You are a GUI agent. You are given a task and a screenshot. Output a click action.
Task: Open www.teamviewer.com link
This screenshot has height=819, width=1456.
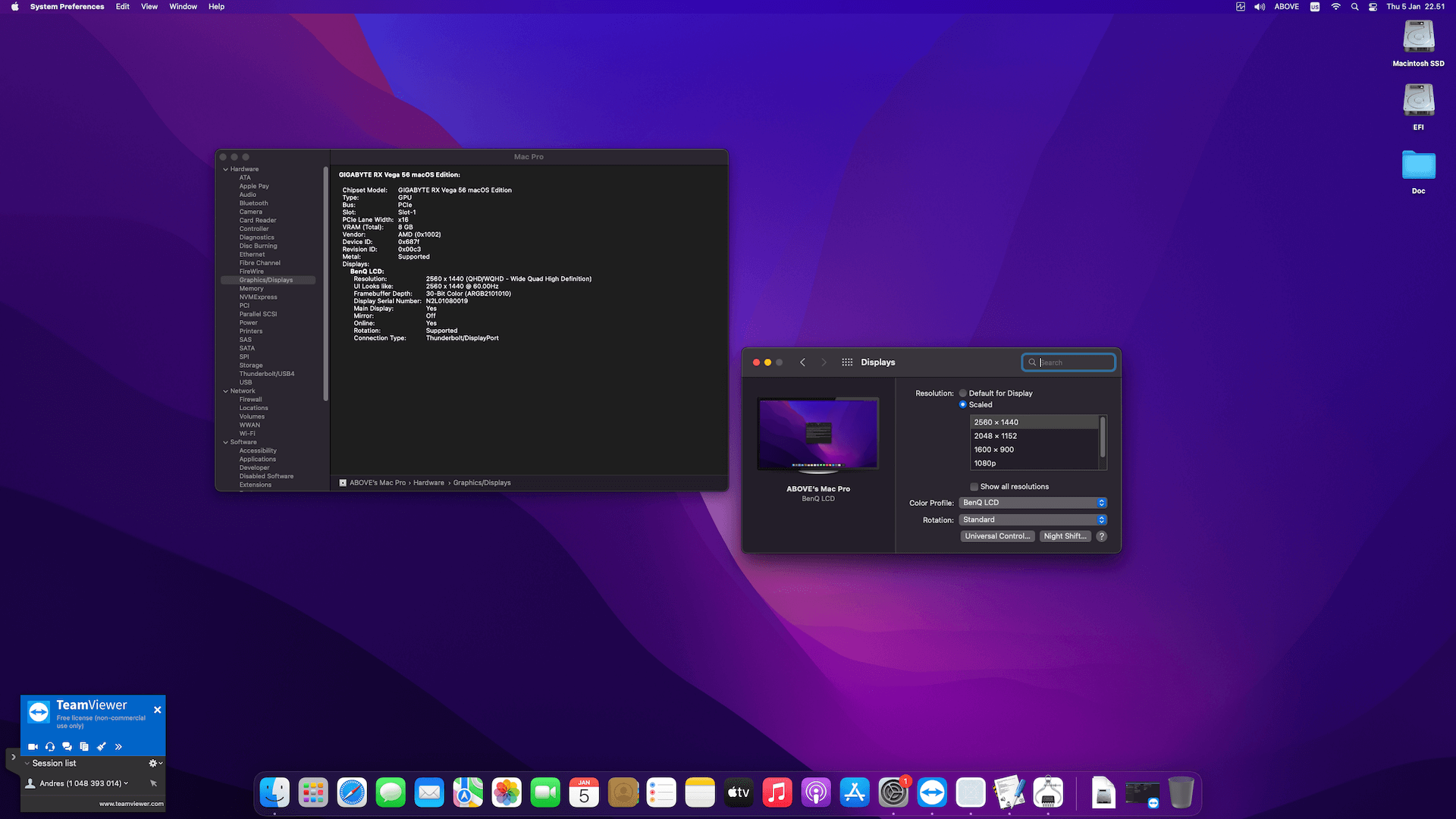[x=131, y=804]
